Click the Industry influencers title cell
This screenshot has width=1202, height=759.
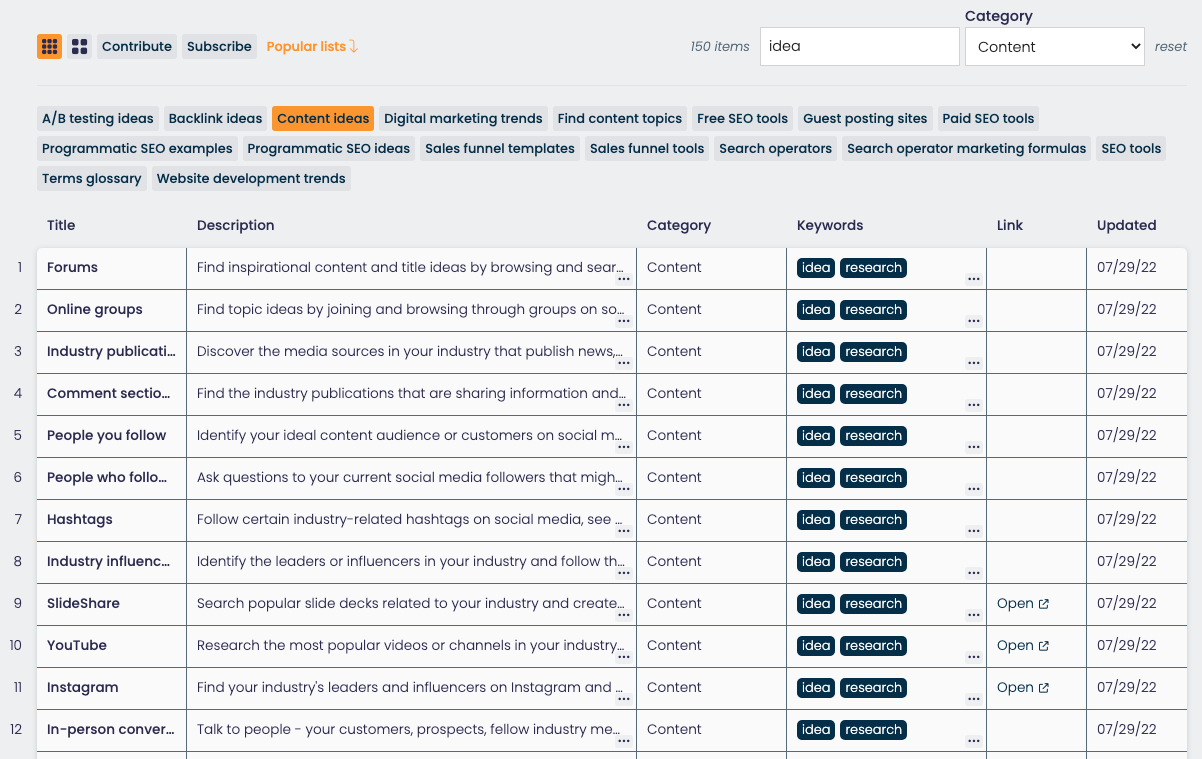point(112,561)
